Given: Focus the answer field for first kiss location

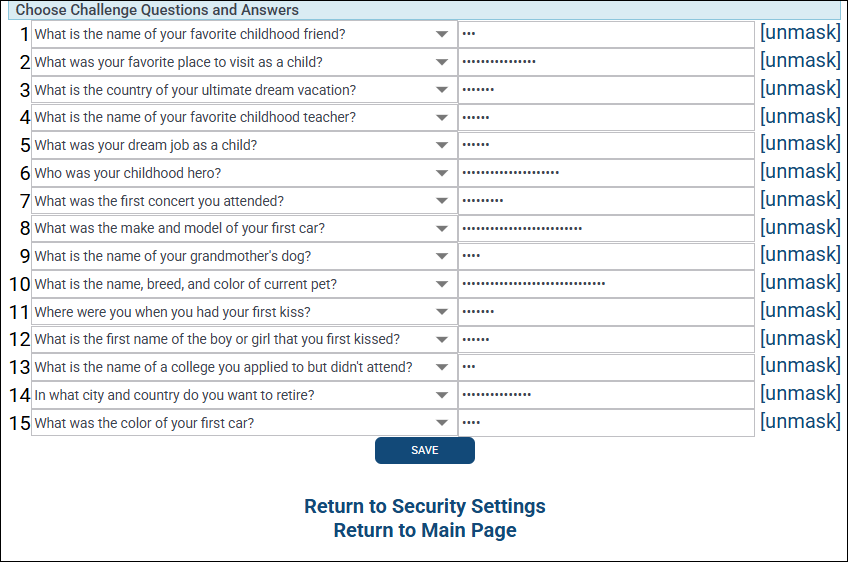Looking at the screenshot, I should click(606, 312).
